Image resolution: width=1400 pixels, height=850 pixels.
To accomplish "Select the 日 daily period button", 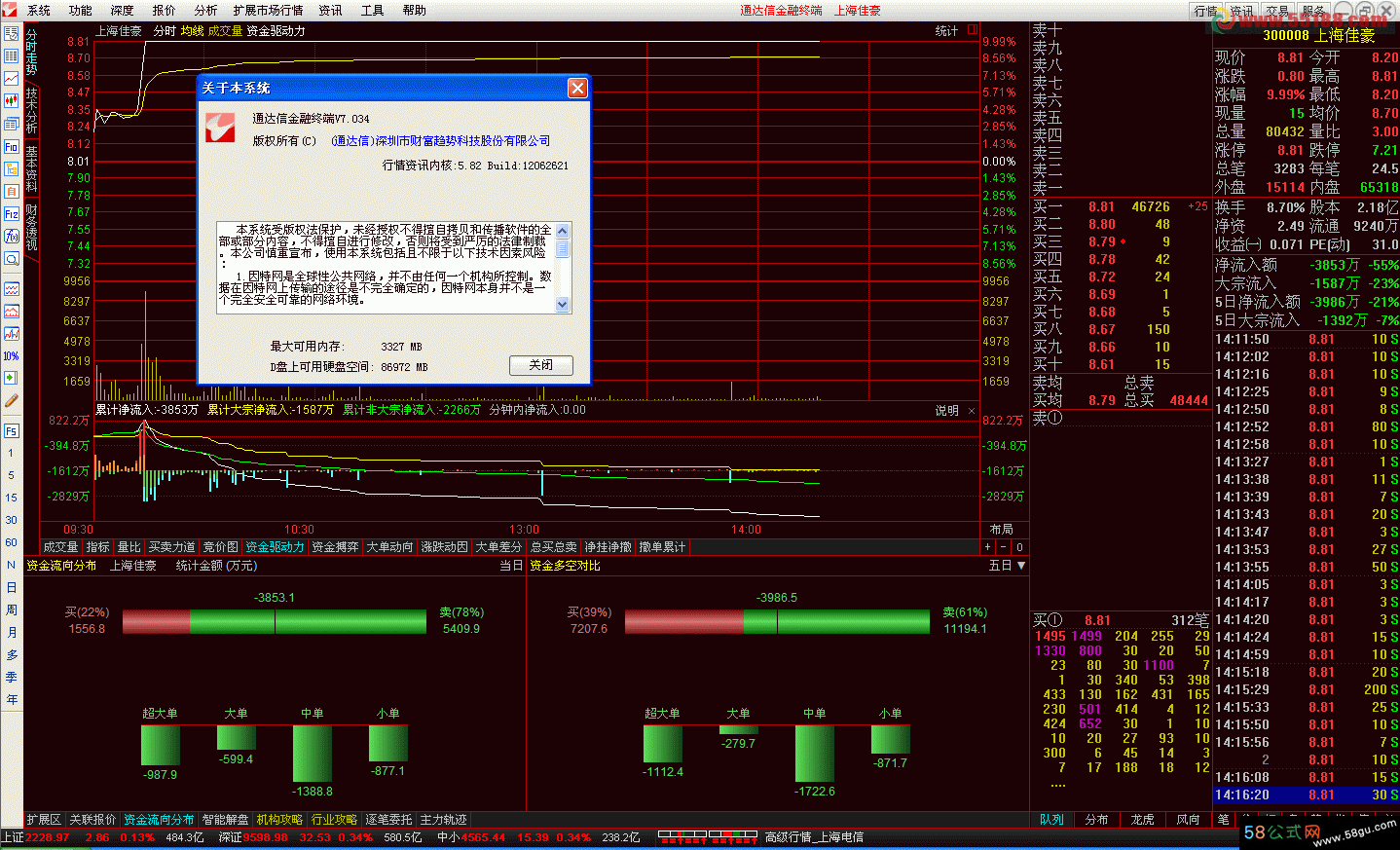I will pyautogui.click(x=12, y=587).
